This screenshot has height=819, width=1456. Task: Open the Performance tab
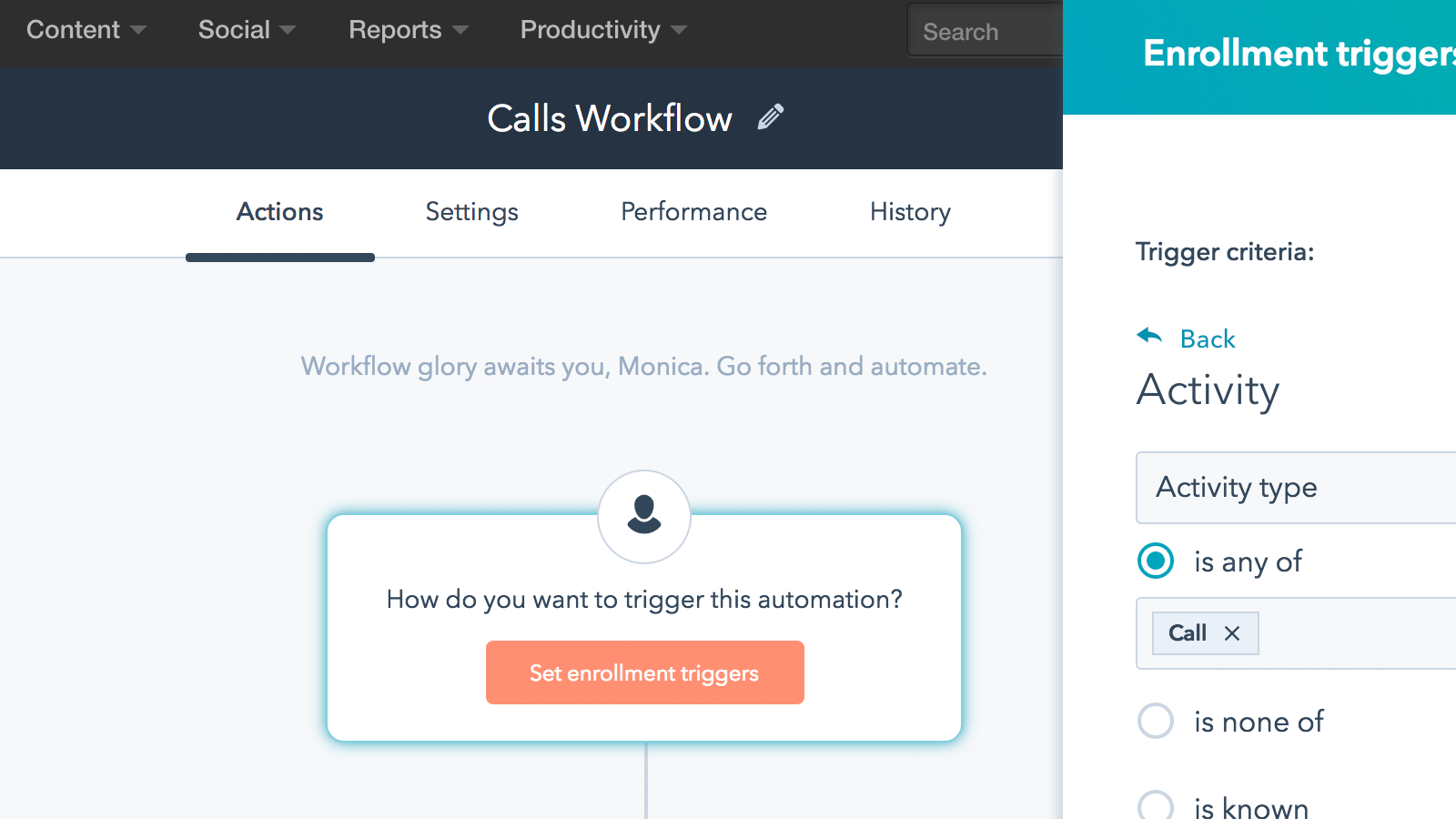(x=693, y=212)
